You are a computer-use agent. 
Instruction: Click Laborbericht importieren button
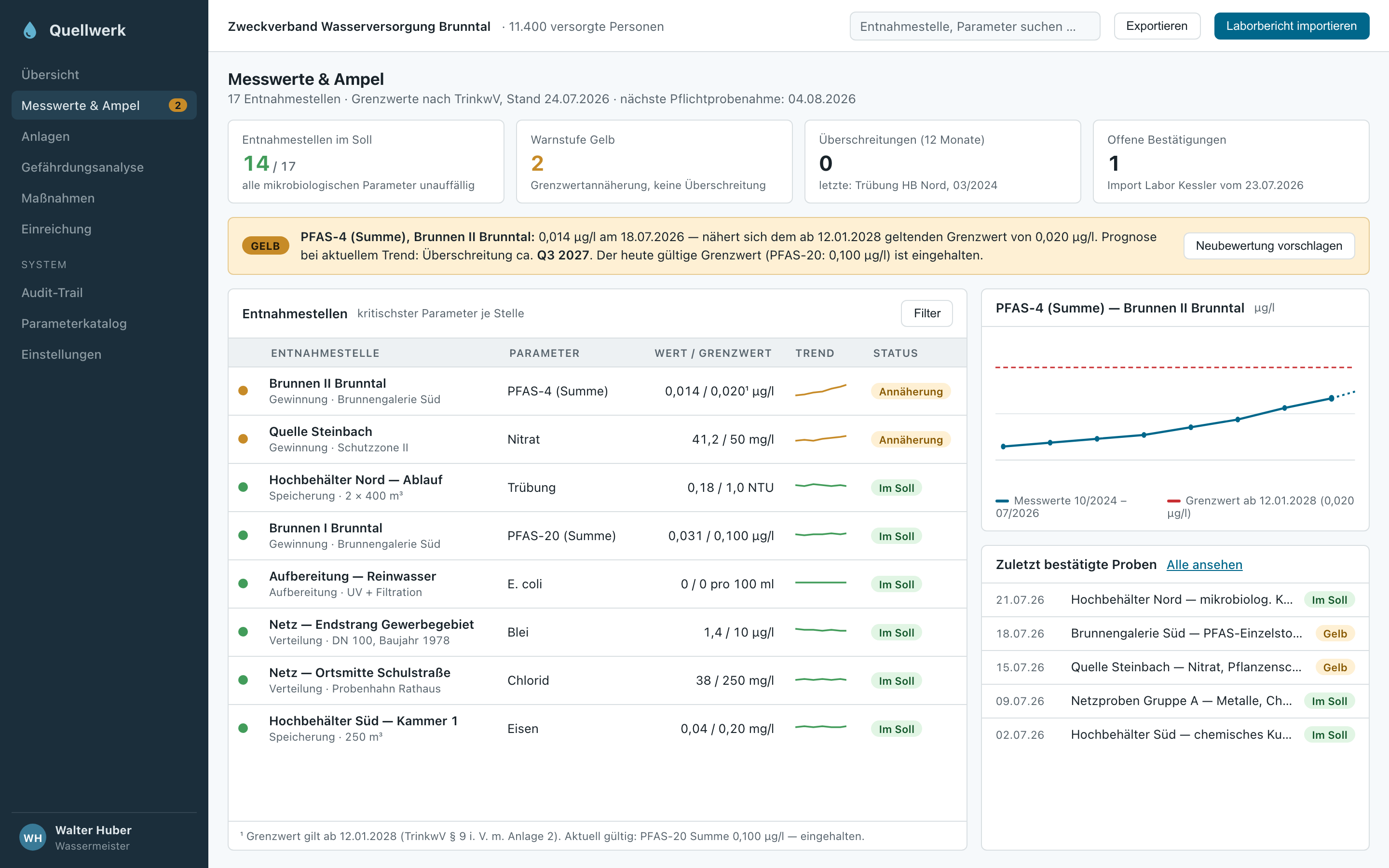(1292, 26)
